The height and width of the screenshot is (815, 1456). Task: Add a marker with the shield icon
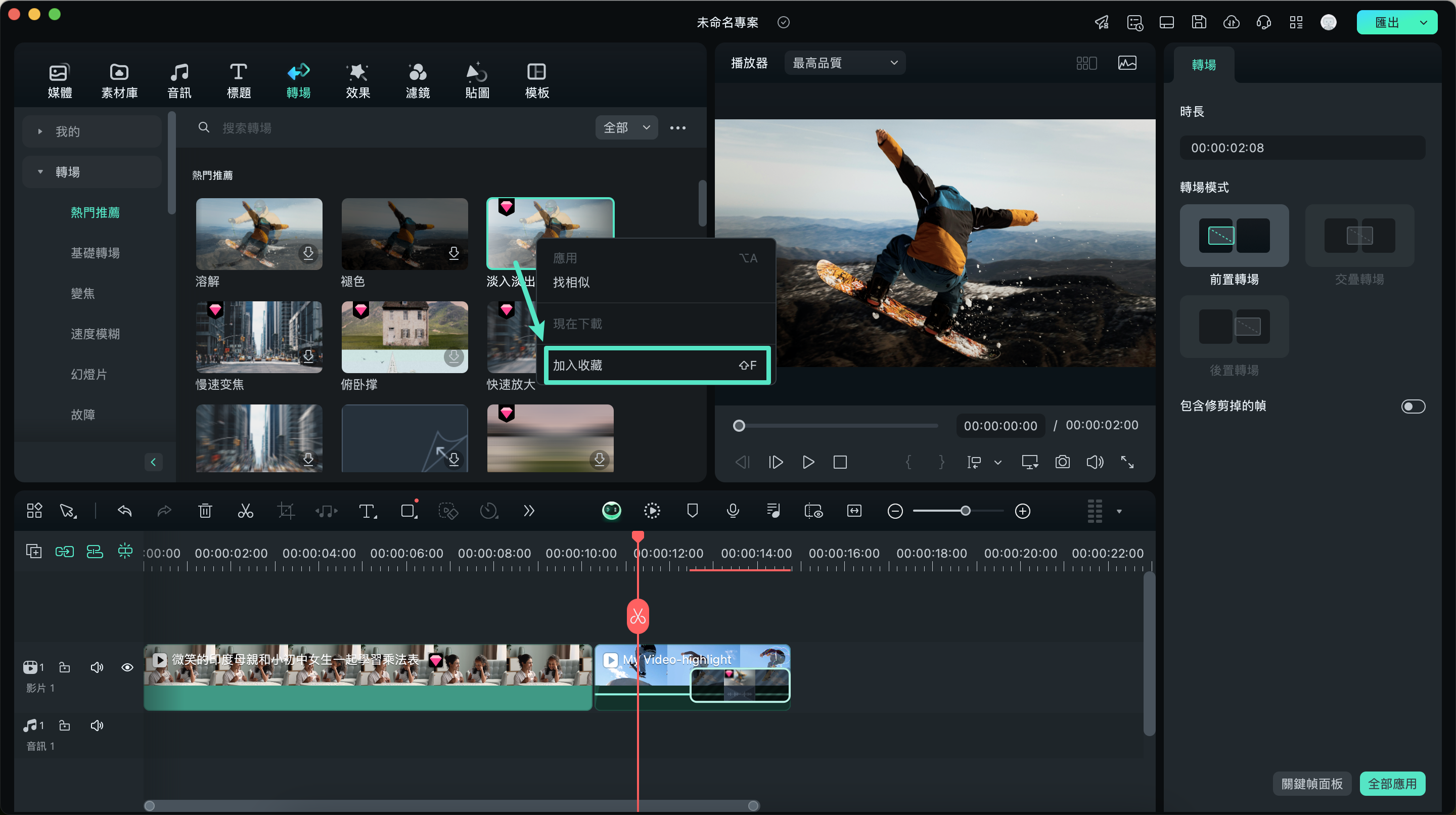pos(693,511)
